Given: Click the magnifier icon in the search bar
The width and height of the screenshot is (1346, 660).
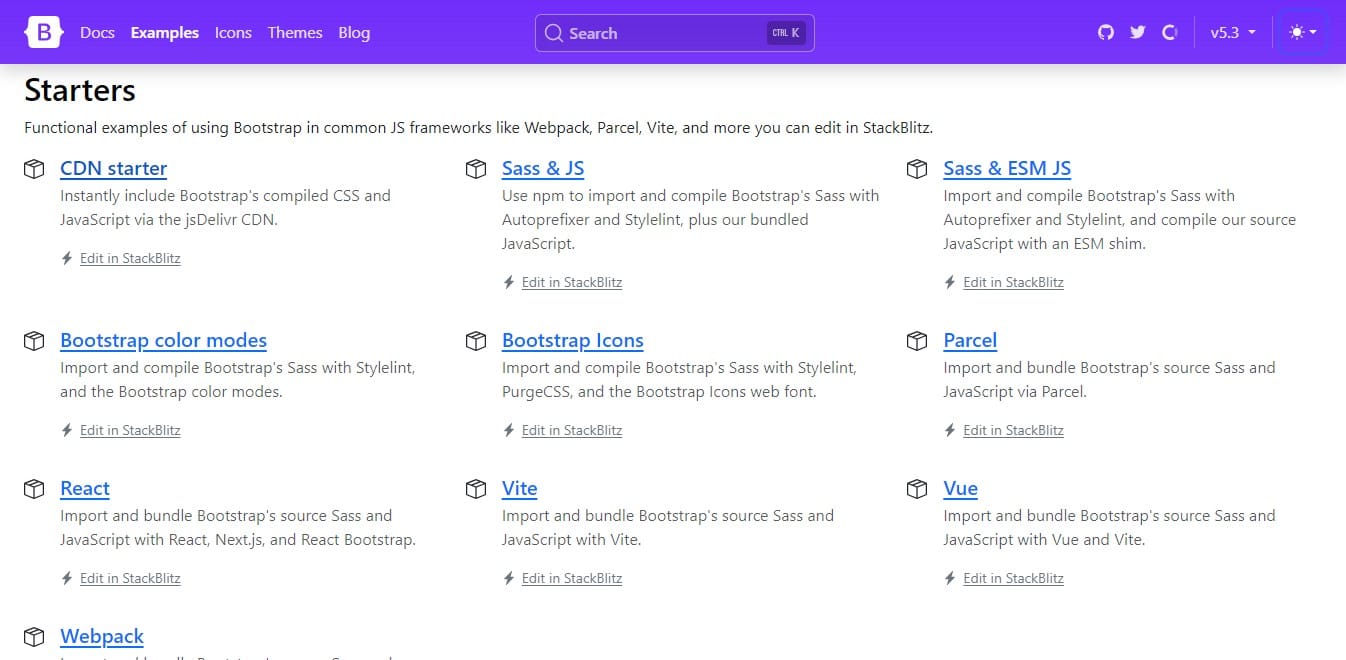Looking at the screenshot, I should click(553, 33).
